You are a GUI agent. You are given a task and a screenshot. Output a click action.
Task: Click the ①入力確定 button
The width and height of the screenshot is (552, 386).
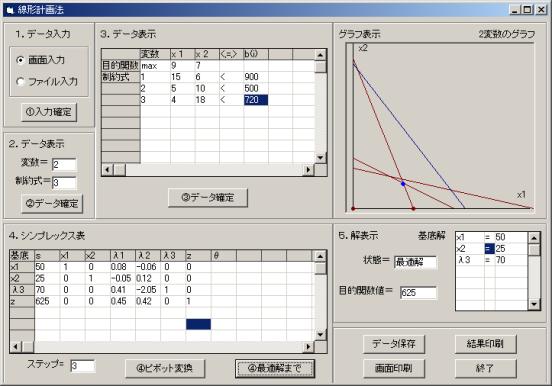[49, 112]
